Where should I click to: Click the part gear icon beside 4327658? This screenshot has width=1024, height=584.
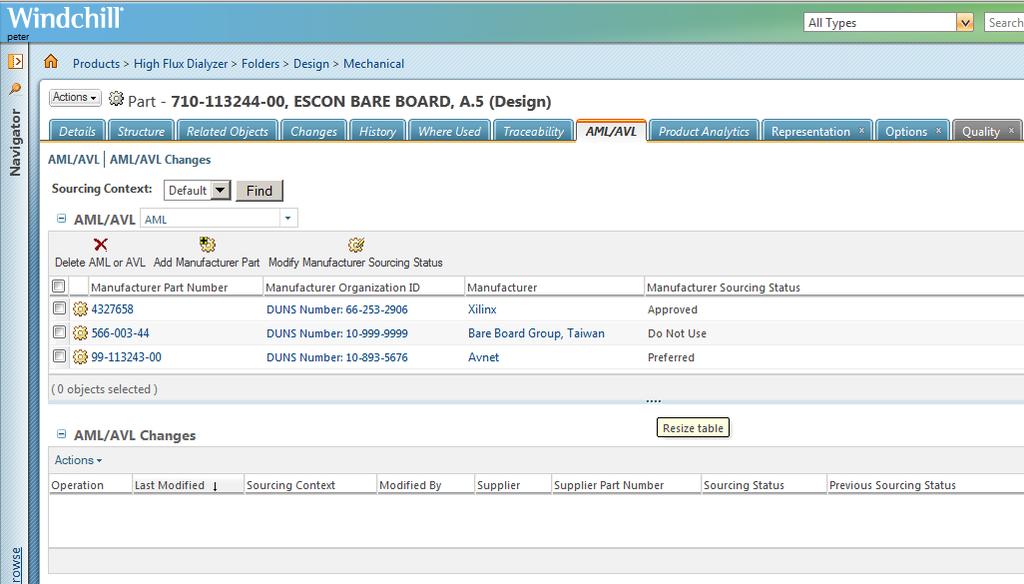pyautogui.click(x=80, y=309)
